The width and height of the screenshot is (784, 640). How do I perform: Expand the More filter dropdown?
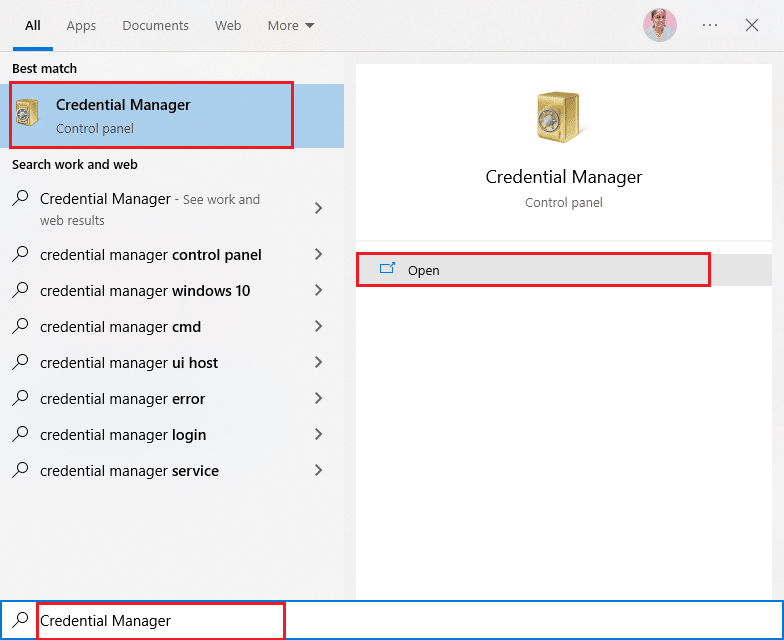pos(290,26)
